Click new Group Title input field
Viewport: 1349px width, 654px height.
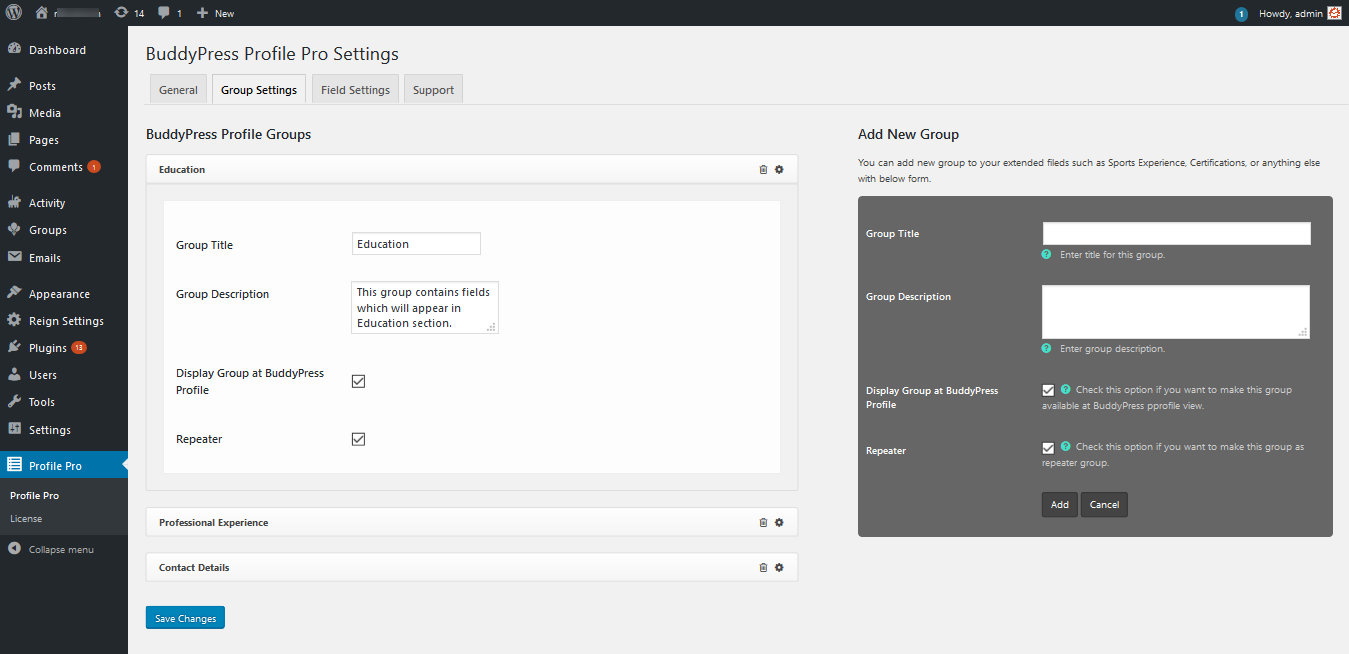click(1176, 233)
